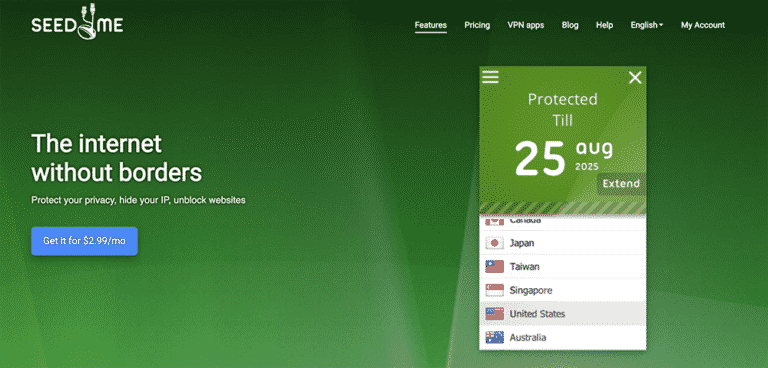Open the Features menu item
Viewport: 768px width, 368px height.
coord(431,25)
